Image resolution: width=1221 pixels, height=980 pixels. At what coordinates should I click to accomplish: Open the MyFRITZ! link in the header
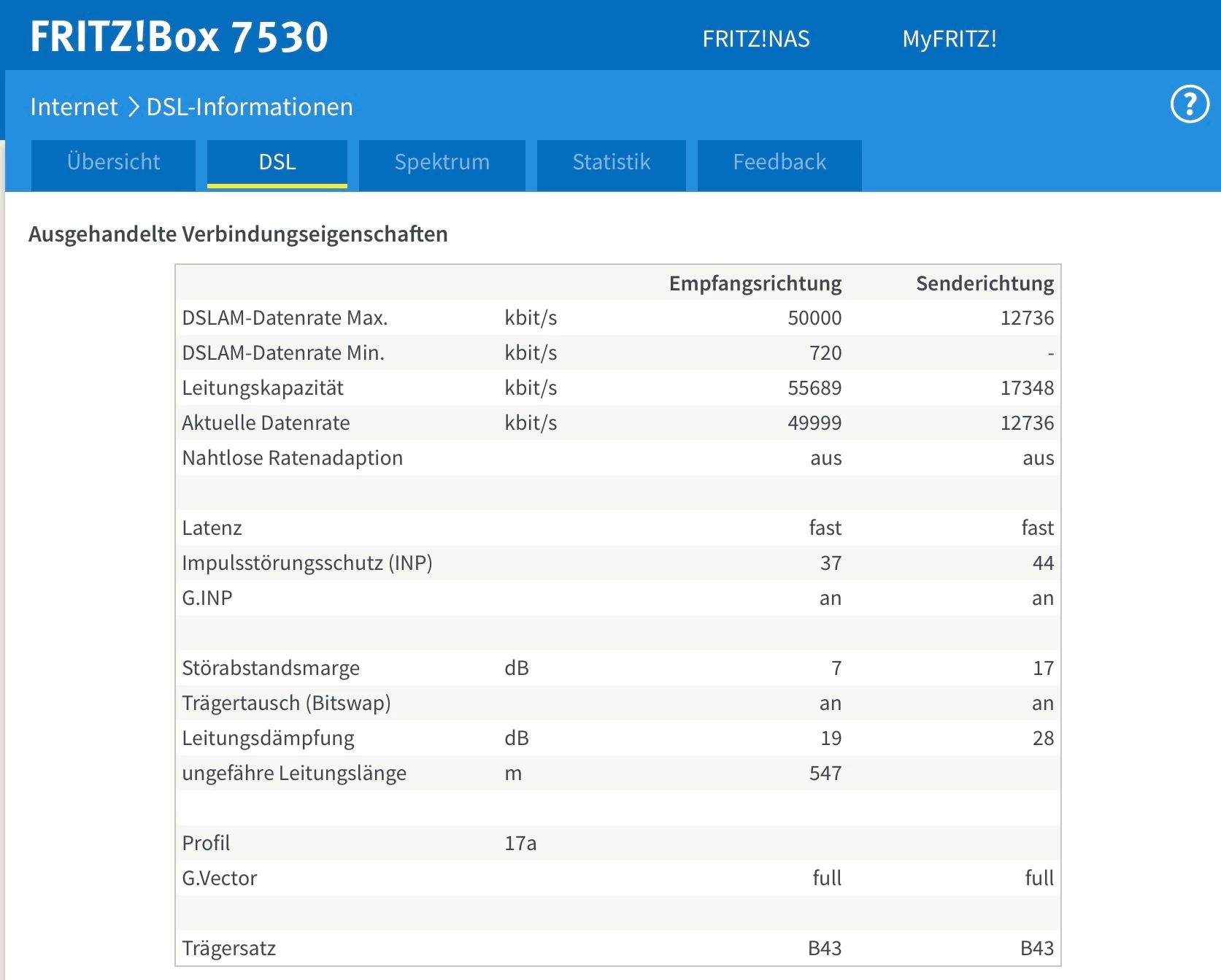(x=950, y=39)
